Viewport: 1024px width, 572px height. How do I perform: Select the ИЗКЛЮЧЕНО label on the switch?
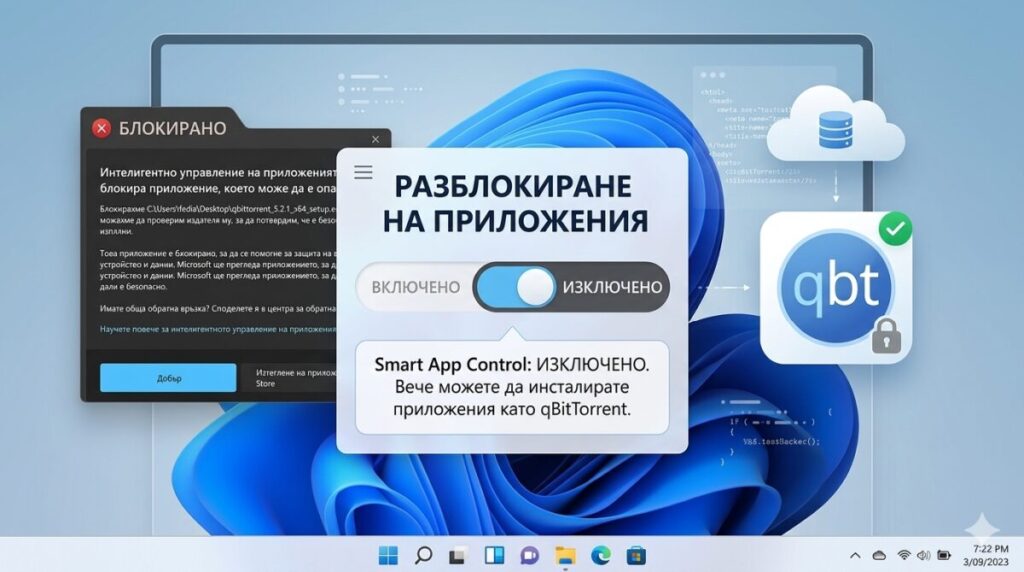[612, 287]
